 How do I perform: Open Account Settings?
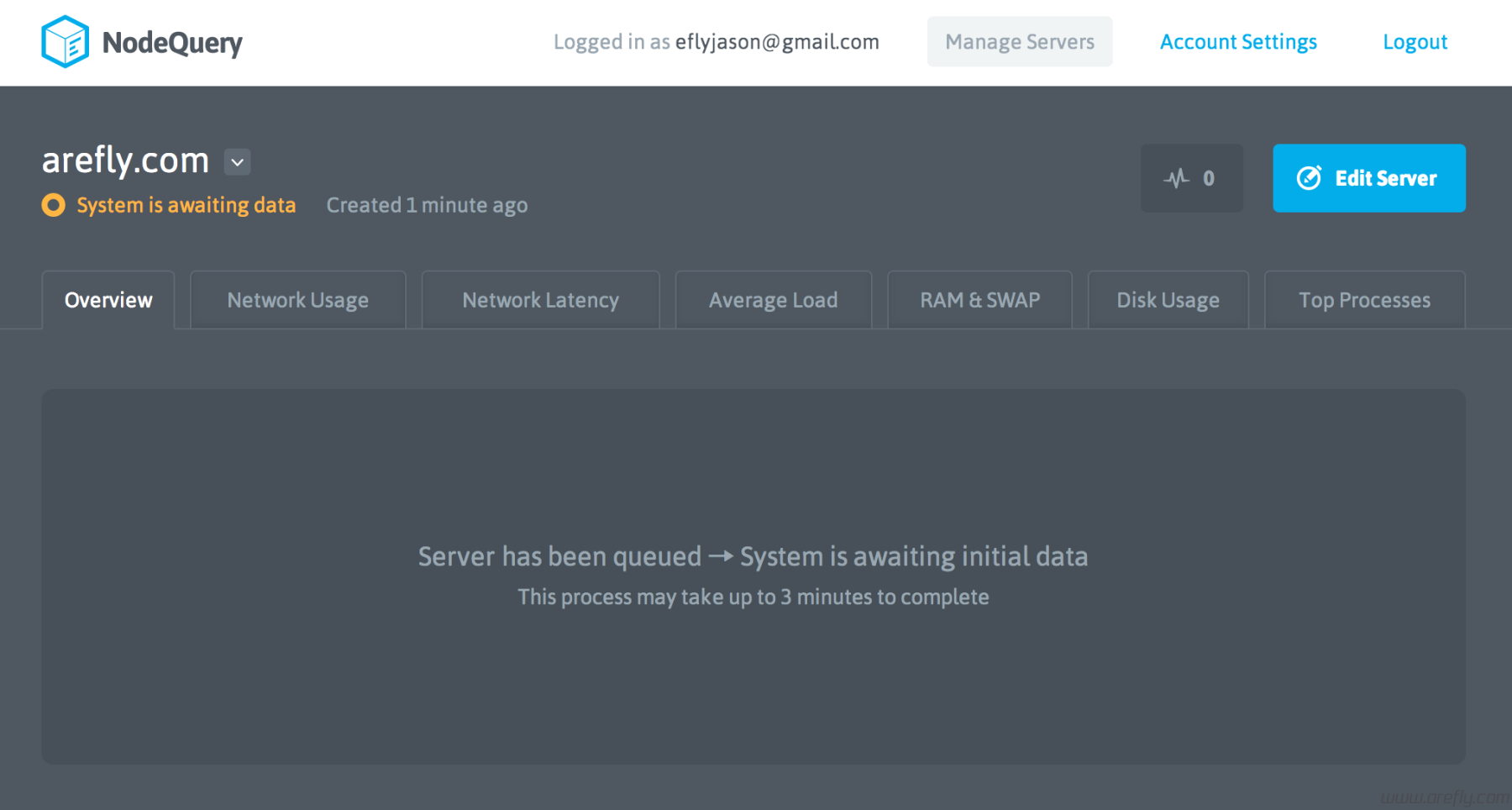tap(1237, 41)
